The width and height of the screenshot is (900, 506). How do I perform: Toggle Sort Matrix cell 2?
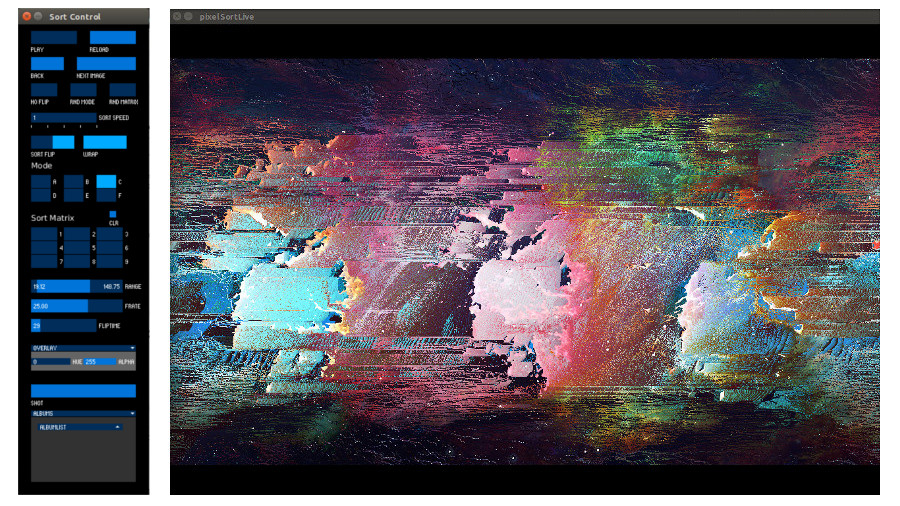click(77, 234)
